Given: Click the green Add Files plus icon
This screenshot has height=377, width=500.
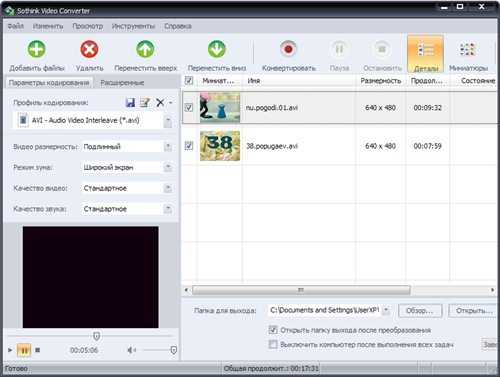Looking at the screenshot, I should coord(37,49).
